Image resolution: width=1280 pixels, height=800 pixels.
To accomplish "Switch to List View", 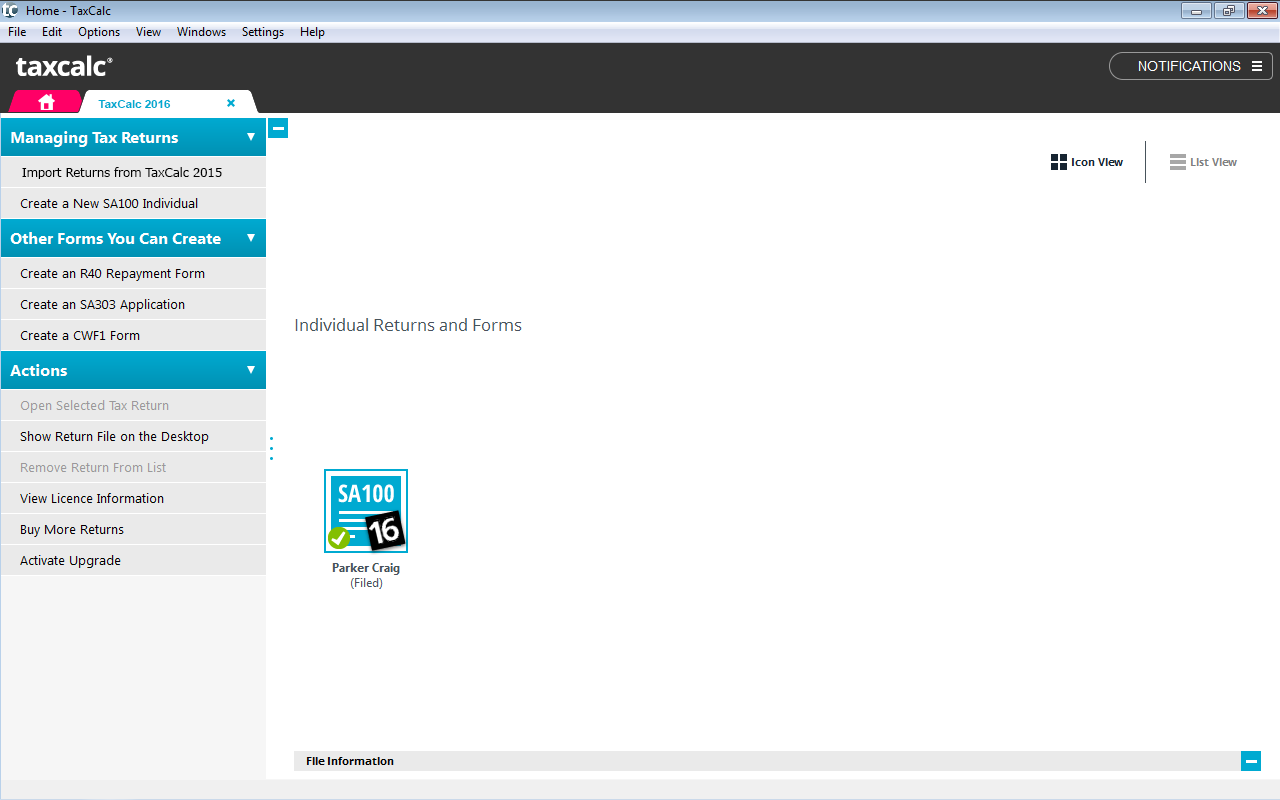I will tap(1204, 162).
